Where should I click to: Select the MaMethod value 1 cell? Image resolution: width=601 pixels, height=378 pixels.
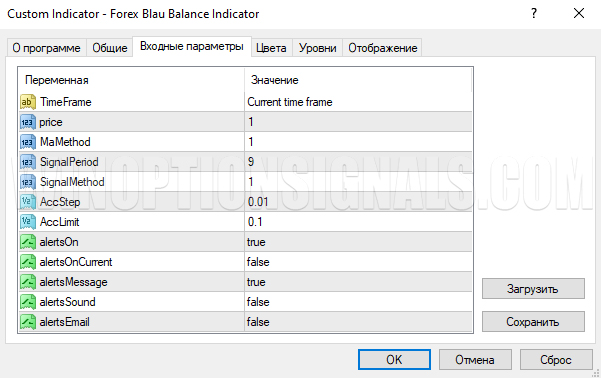pyautogui.click(x=358, y=142)
